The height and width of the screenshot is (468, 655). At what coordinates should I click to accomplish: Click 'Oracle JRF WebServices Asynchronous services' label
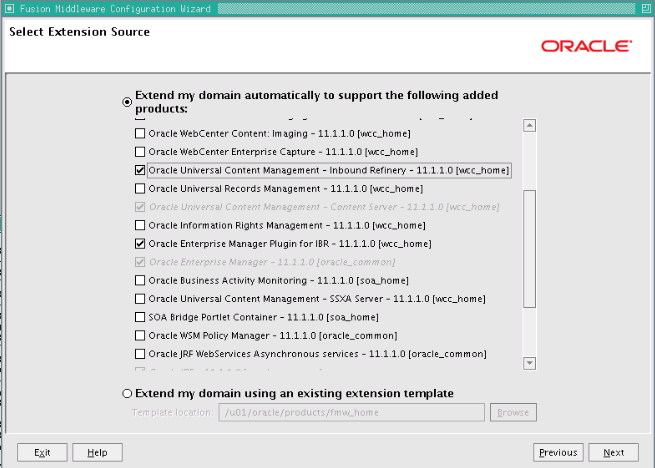pos(317,354)
